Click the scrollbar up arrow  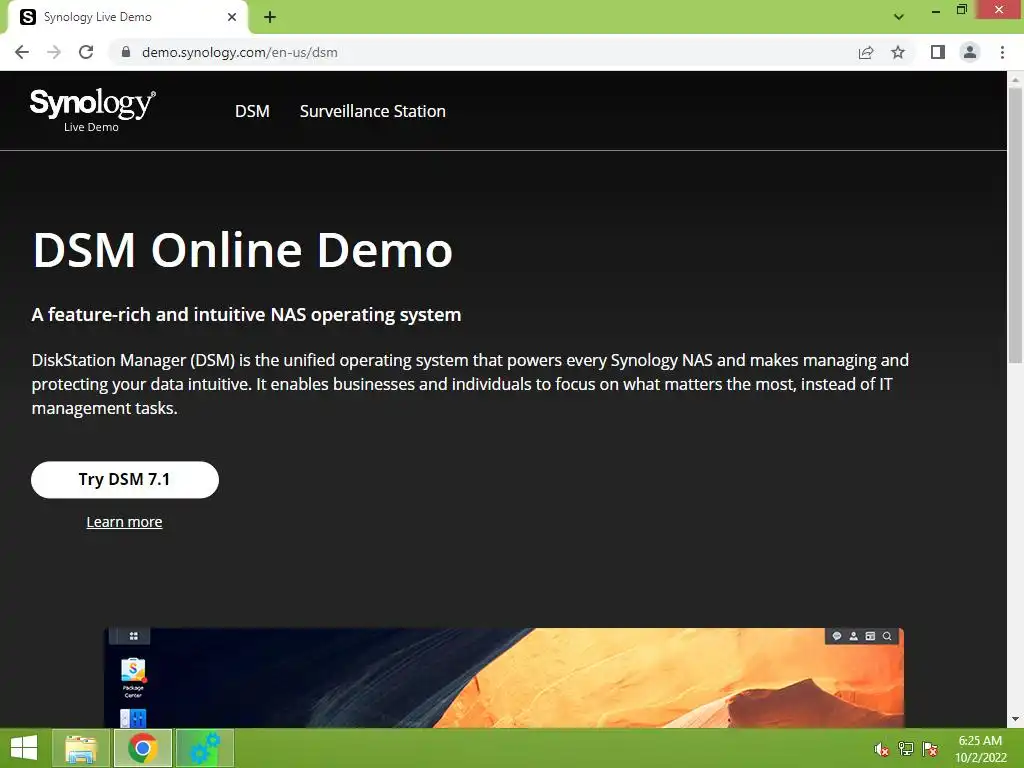(x=1015, y=79)
